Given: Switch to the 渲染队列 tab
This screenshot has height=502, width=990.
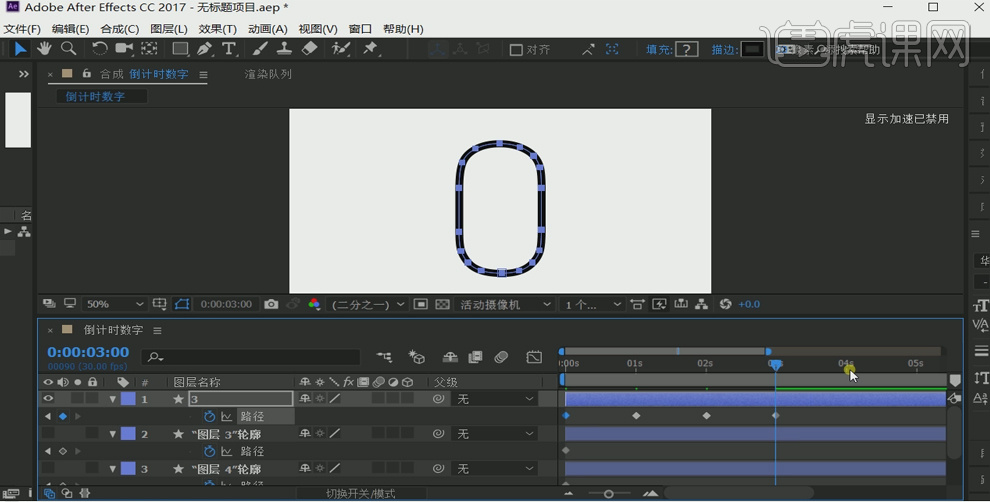Looking at the screenshot, I should click(268, 74).
